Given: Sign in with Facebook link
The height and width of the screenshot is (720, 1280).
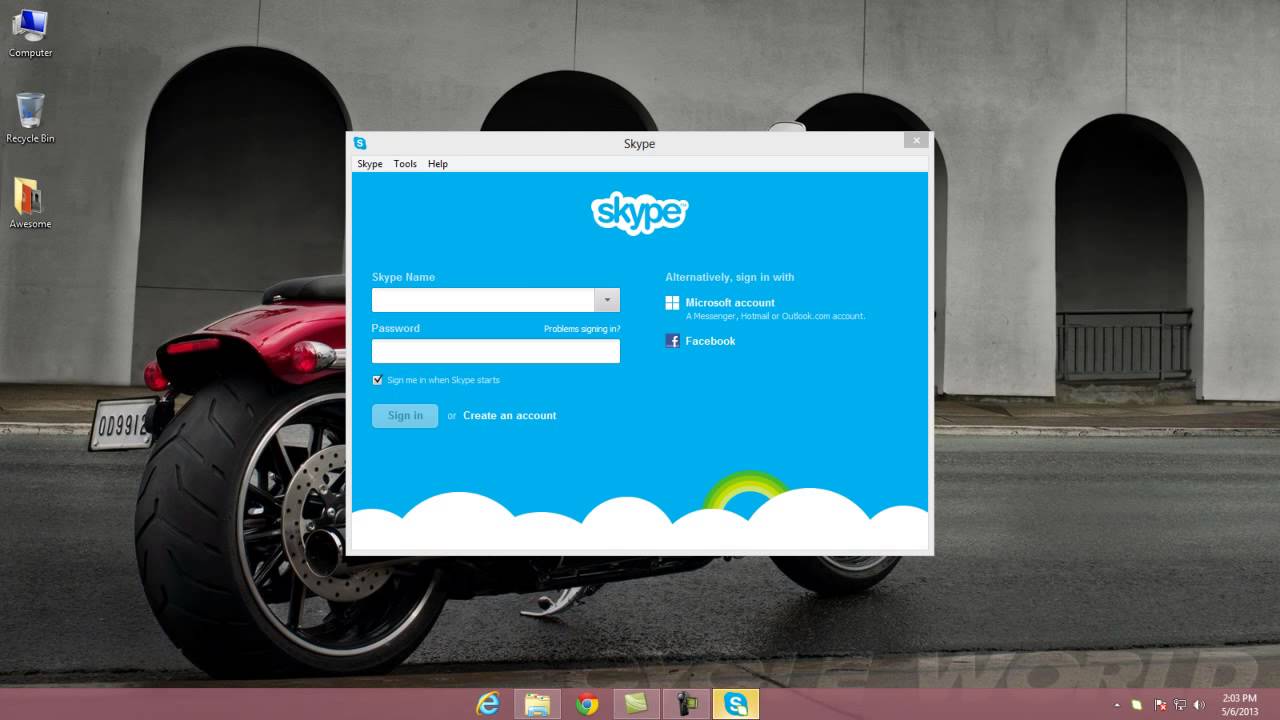Looking at the screenshot, I should (x=710, y=341).
